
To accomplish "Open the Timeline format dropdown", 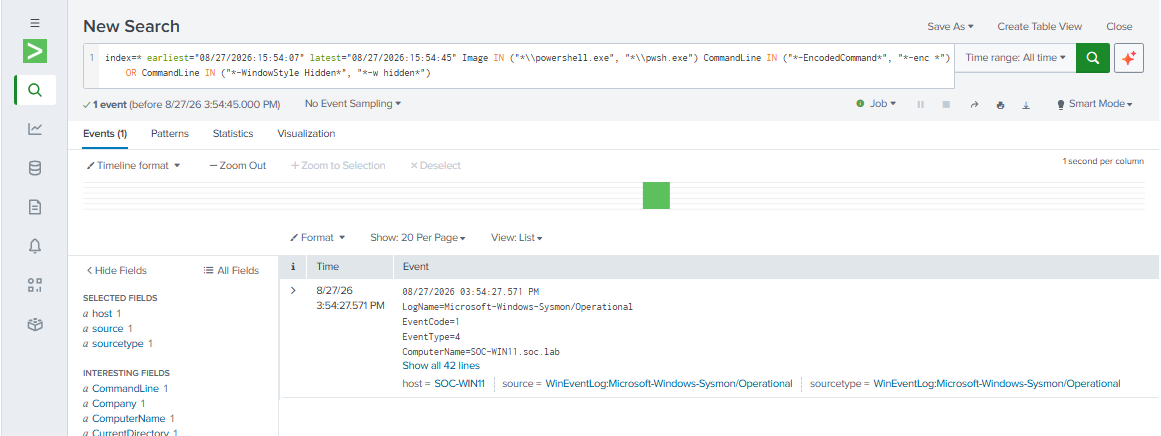I will [133, 165].
